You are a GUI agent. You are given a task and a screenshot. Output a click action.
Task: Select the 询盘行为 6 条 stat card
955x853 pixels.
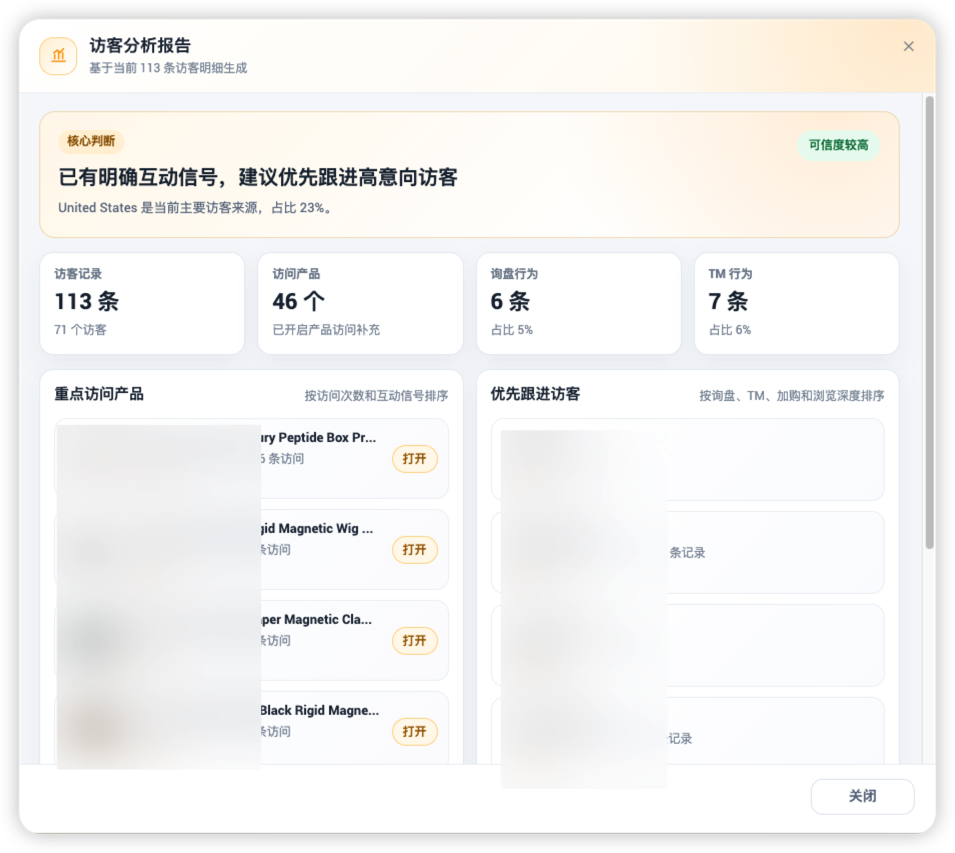tap(578, 303)
